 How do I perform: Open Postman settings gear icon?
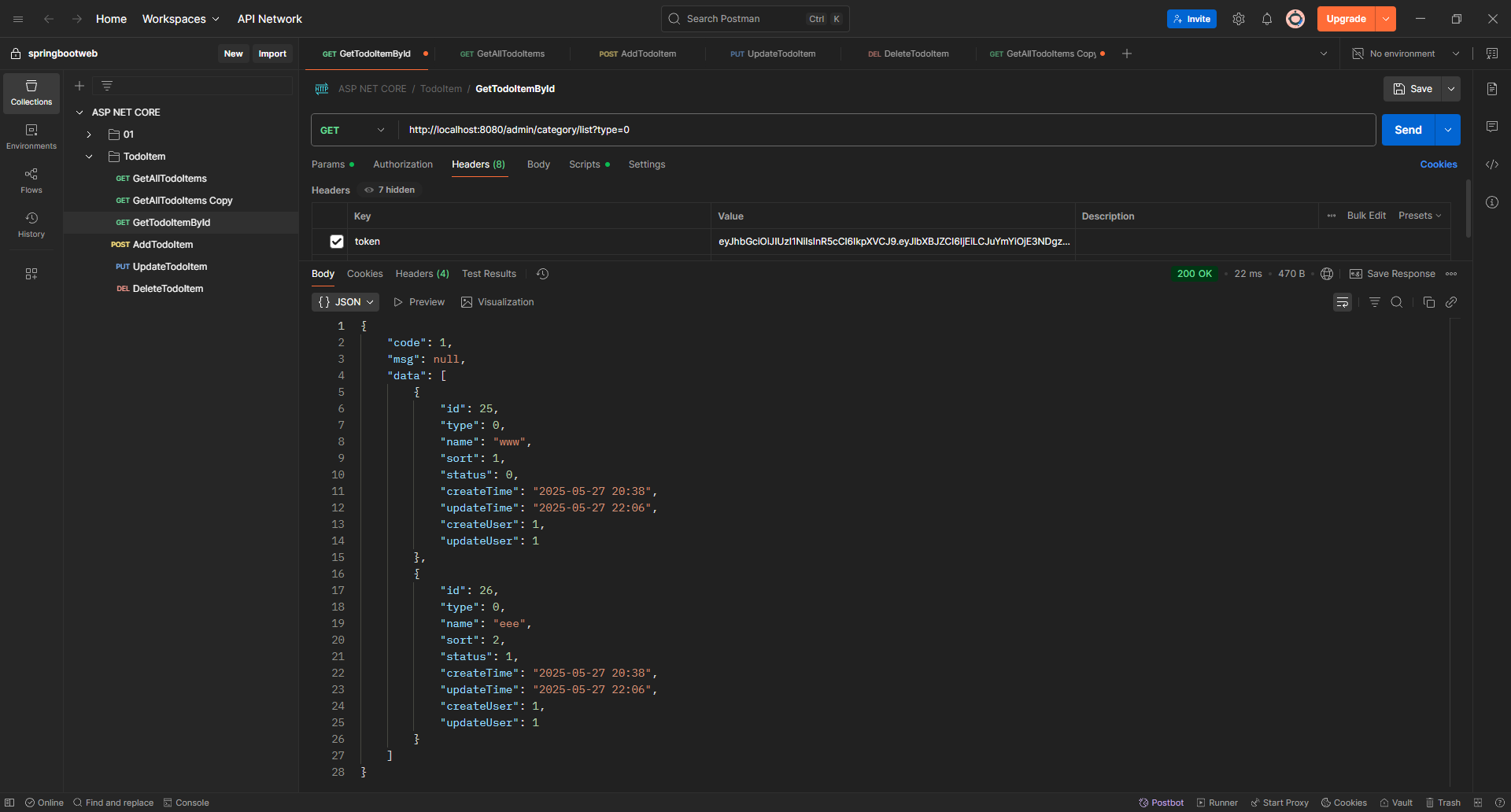click(x=1238, y=19)
